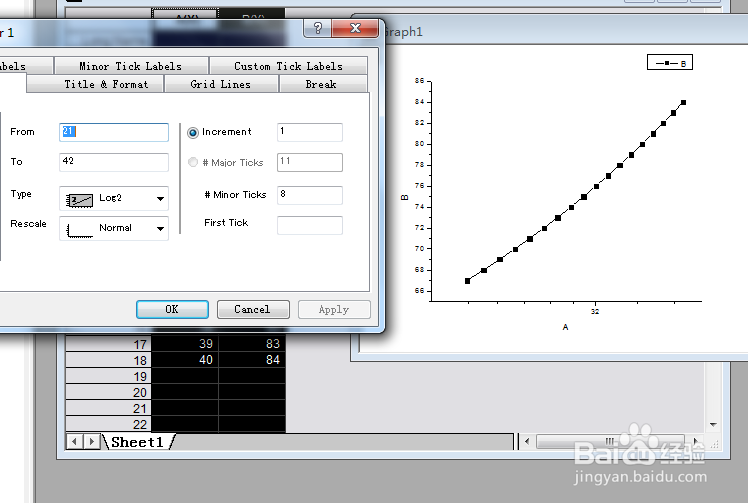Select the Sheet1 worksheet tab
This screenshot has height=503, width=748.
pyautogui.click(x=138, y=442)
